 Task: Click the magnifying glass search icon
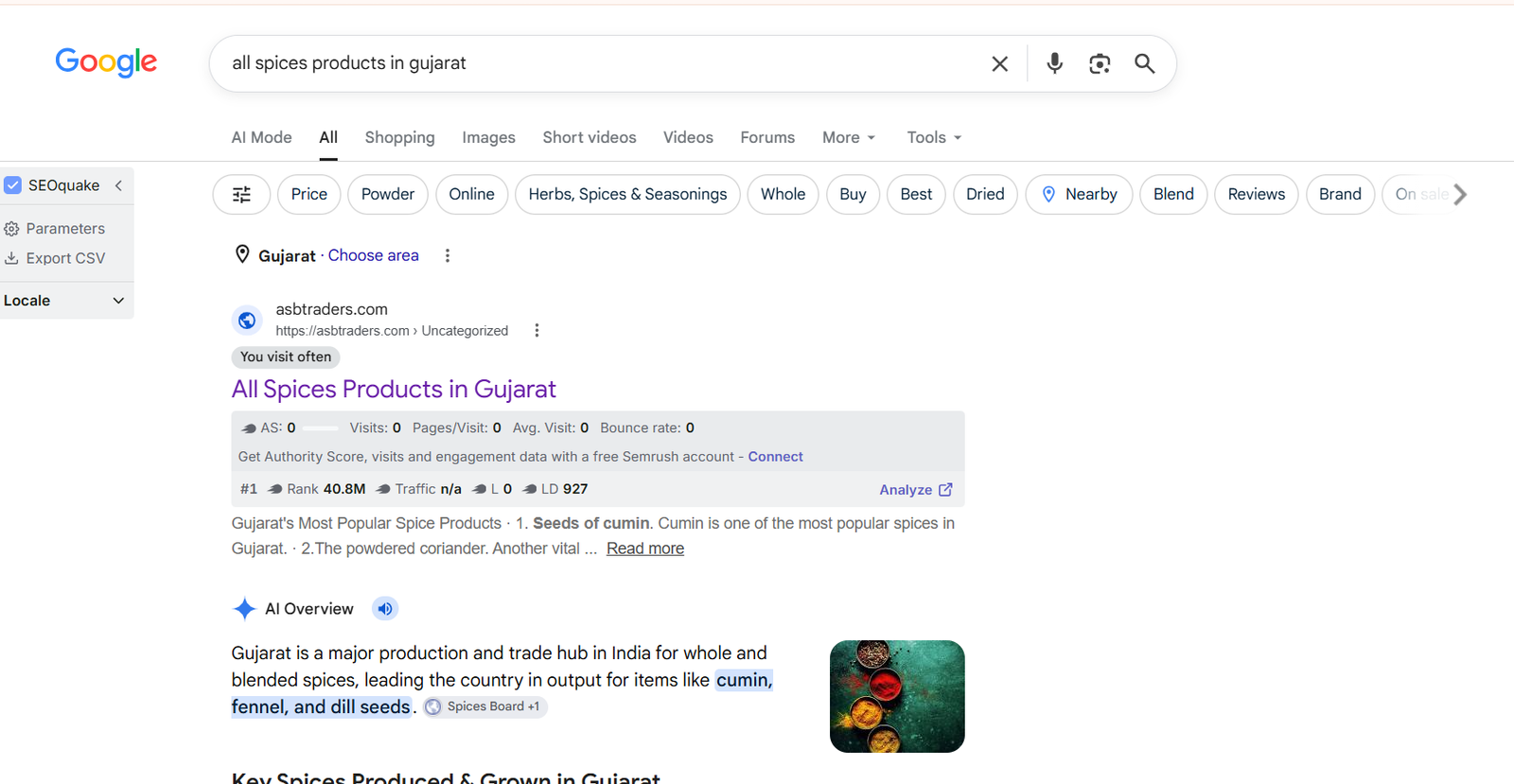[x=1145, y=63]
